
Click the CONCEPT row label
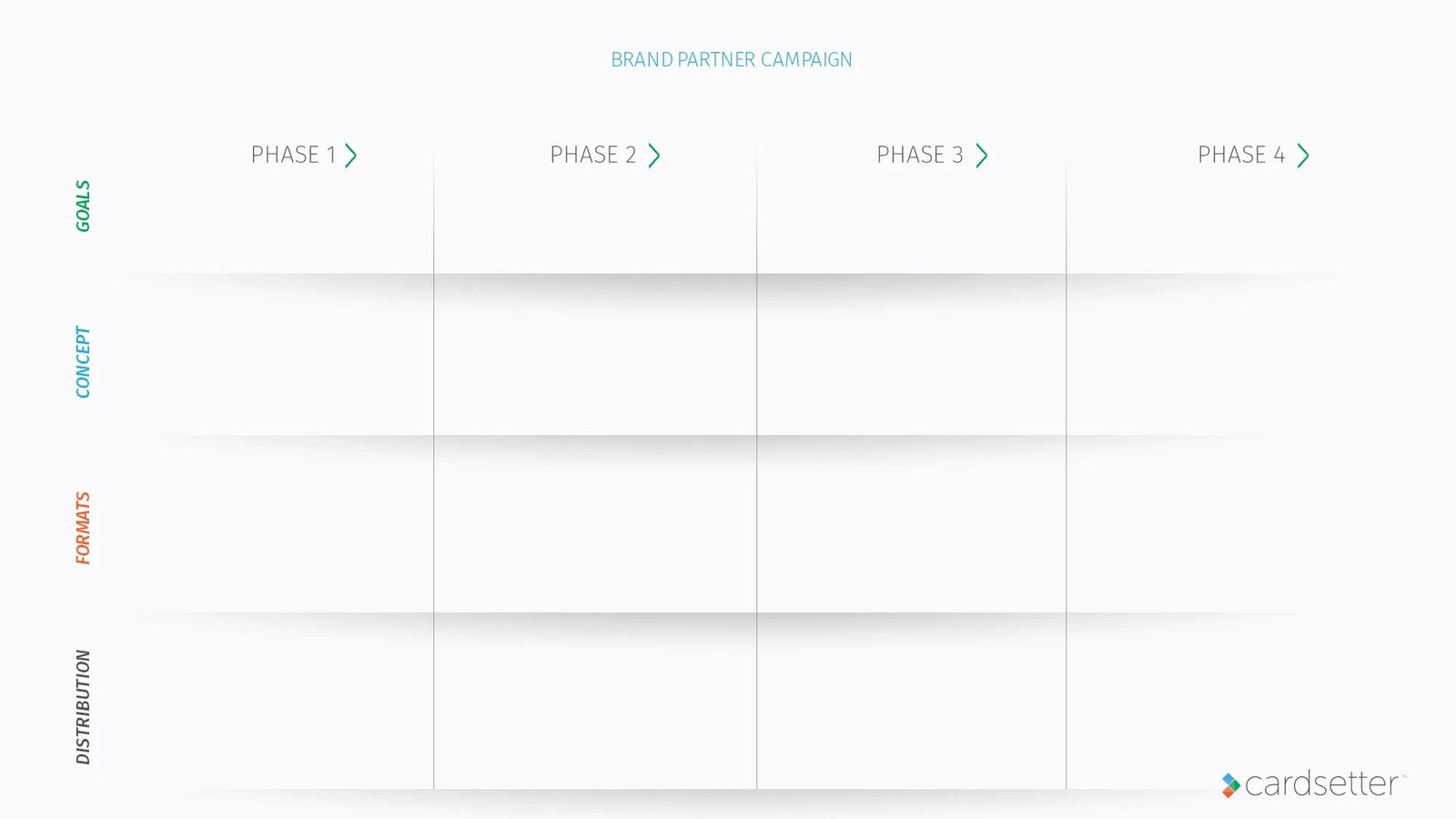(x=83, y=362)
